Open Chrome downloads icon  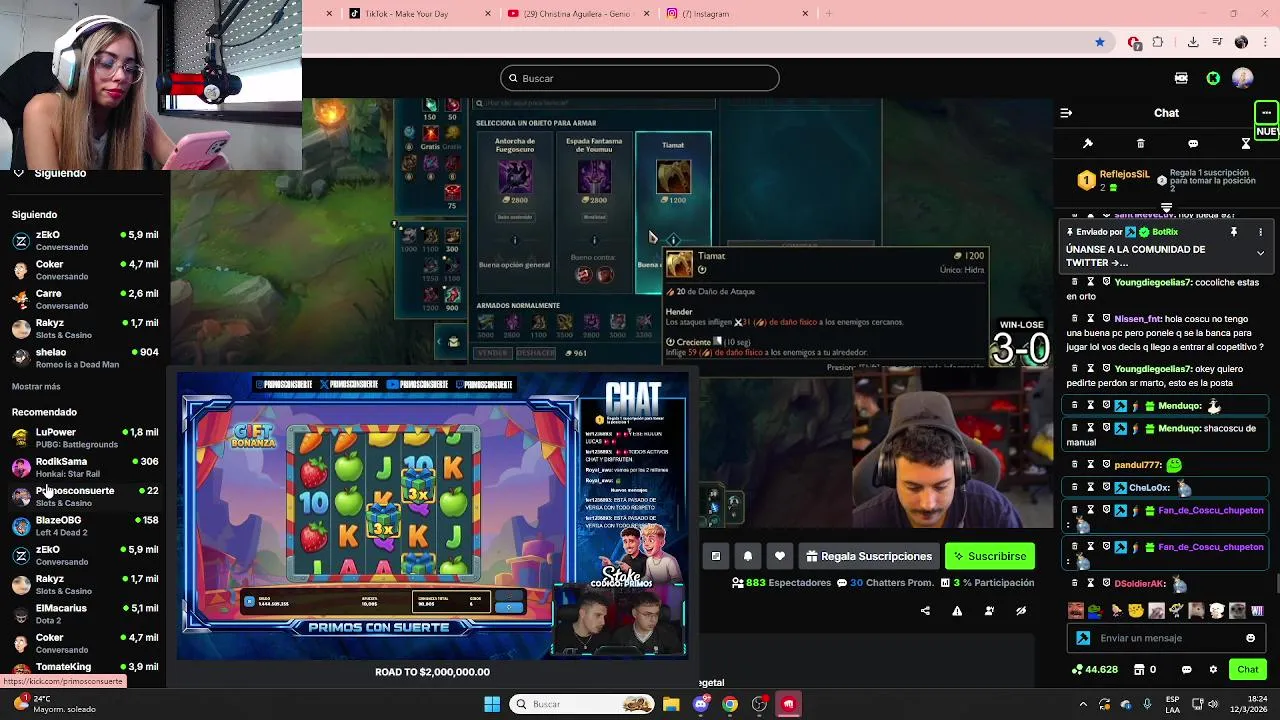(1193, 42)
